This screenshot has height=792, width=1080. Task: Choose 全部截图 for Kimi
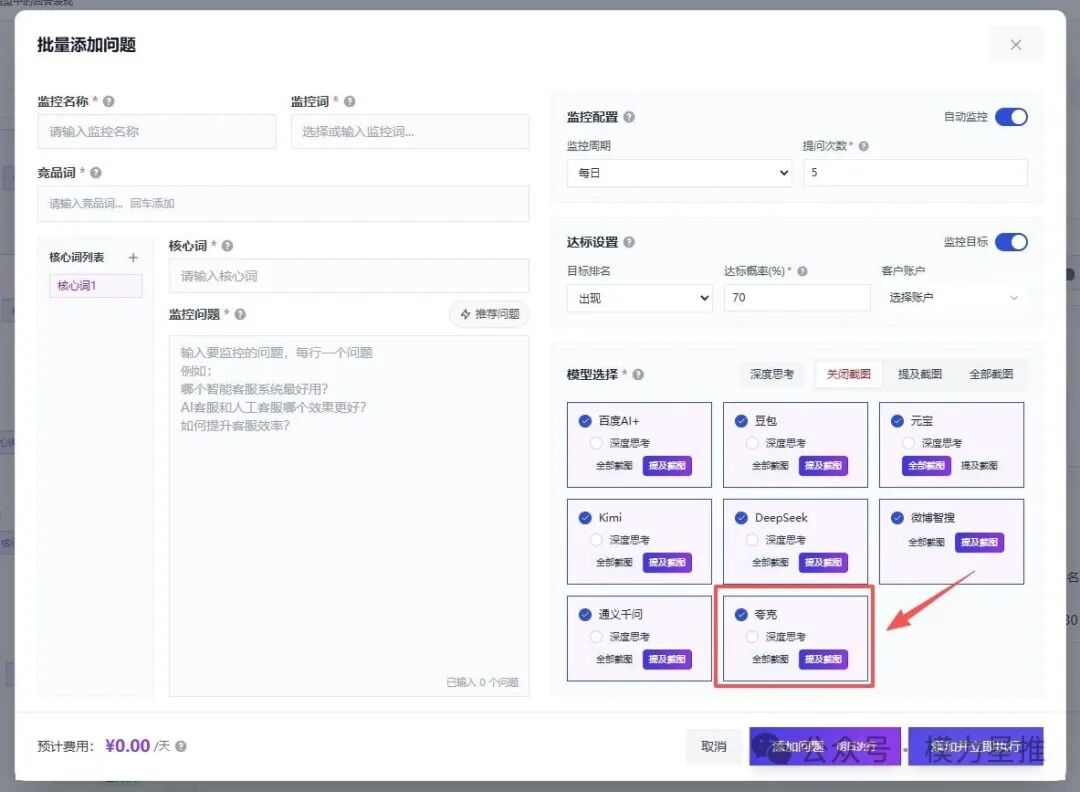[x=614, y=563]
